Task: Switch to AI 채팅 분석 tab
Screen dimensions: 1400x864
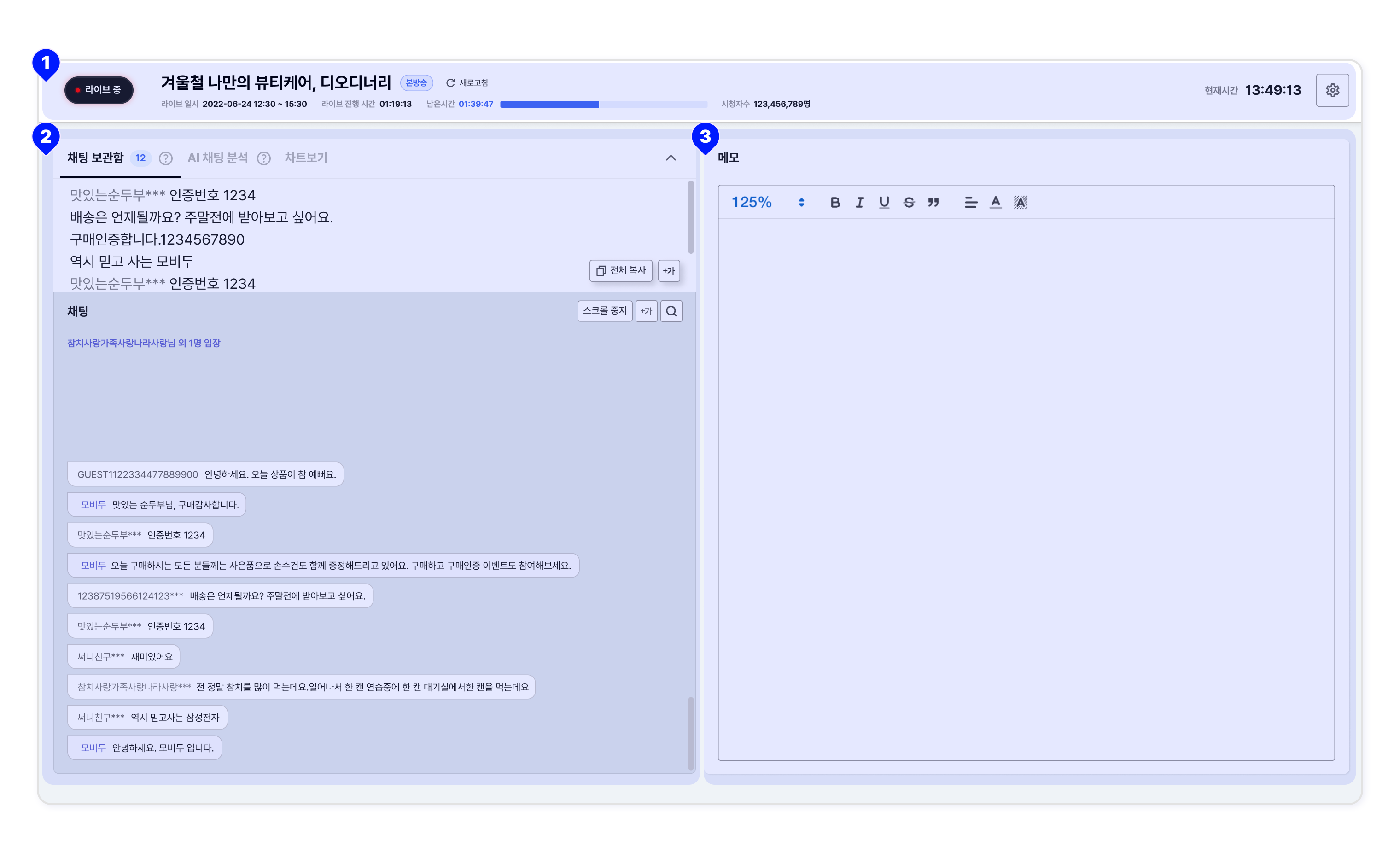Action: pos(218,158)
